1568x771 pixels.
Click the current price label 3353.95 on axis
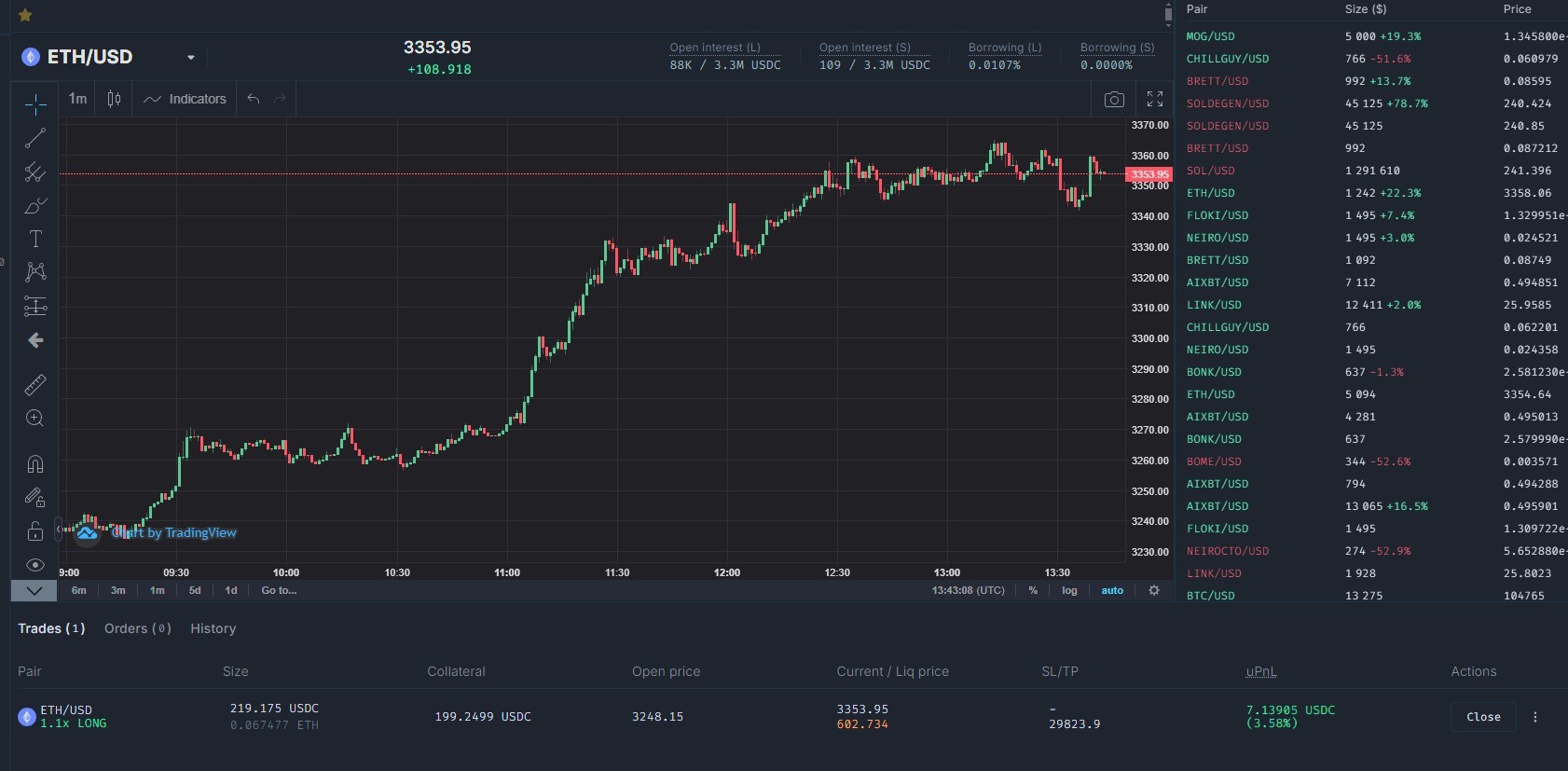[1148, 174]
